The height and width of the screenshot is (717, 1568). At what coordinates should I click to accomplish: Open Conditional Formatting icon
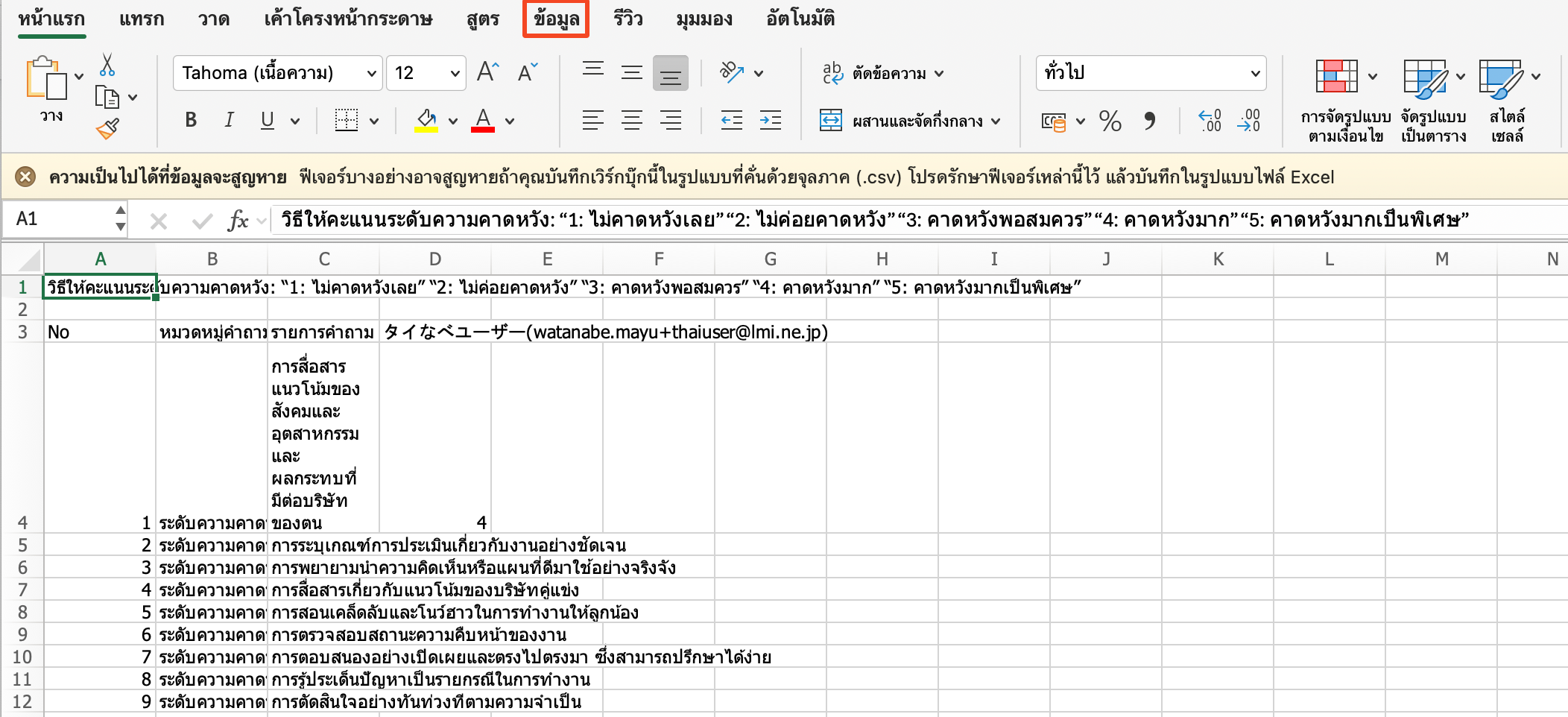[1337, 76]
